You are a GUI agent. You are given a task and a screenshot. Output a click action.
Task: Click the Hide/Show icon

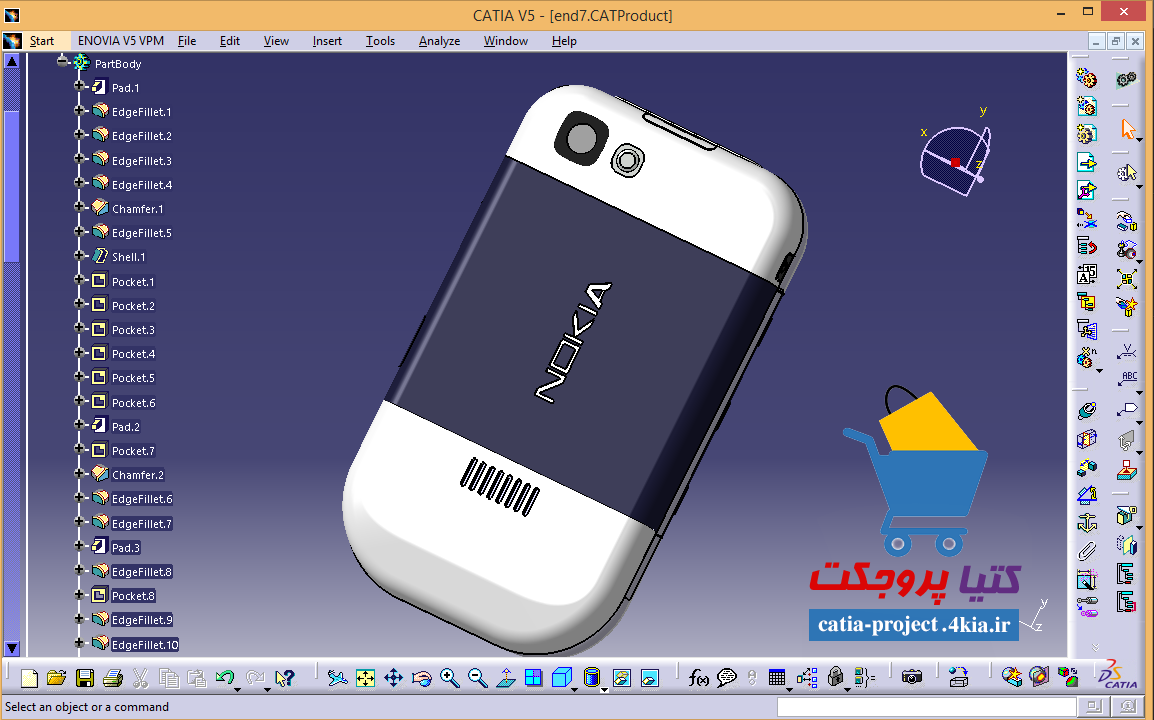tap(622, 678)
